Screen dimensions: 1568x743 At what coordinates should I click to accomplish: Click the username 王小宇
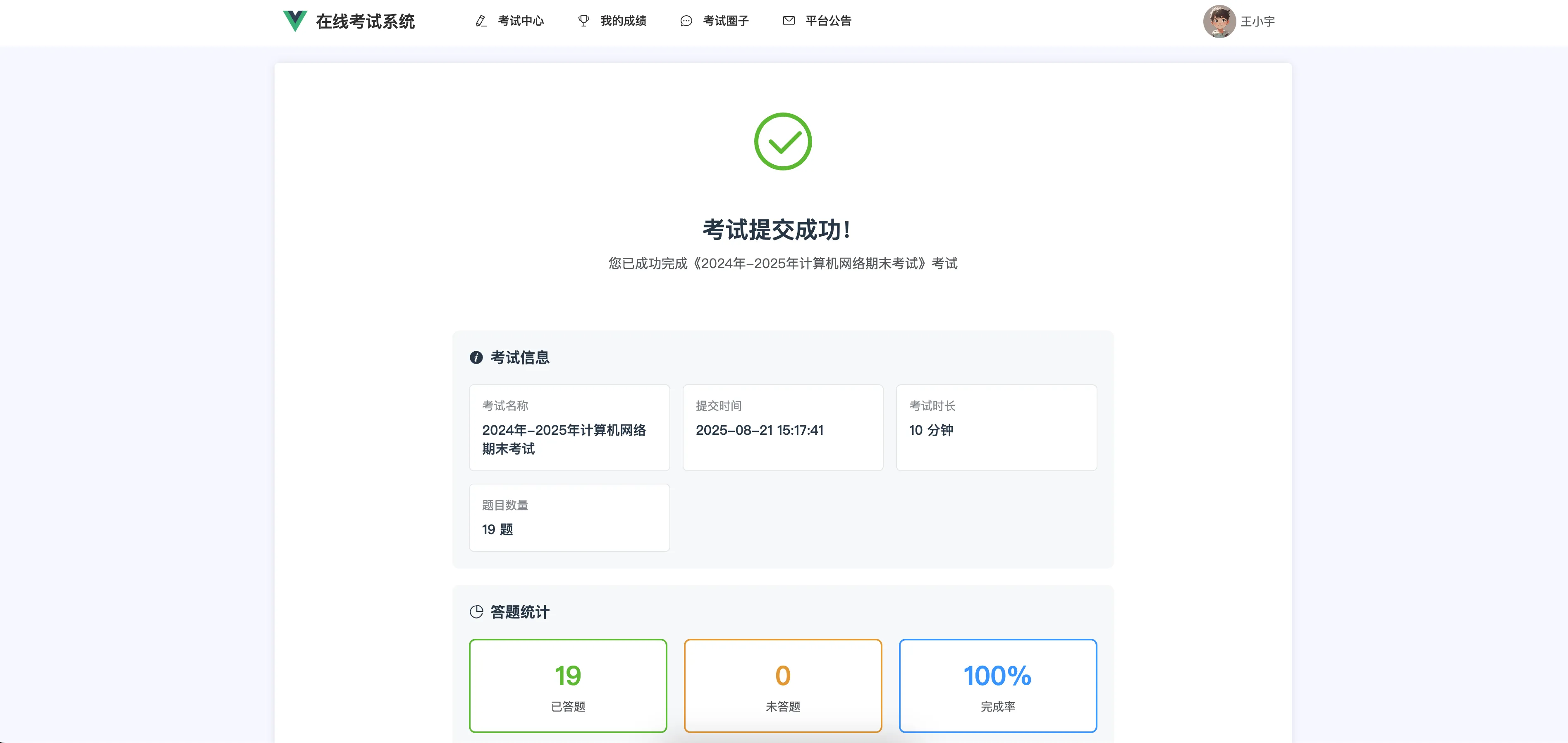point(1257,22)
